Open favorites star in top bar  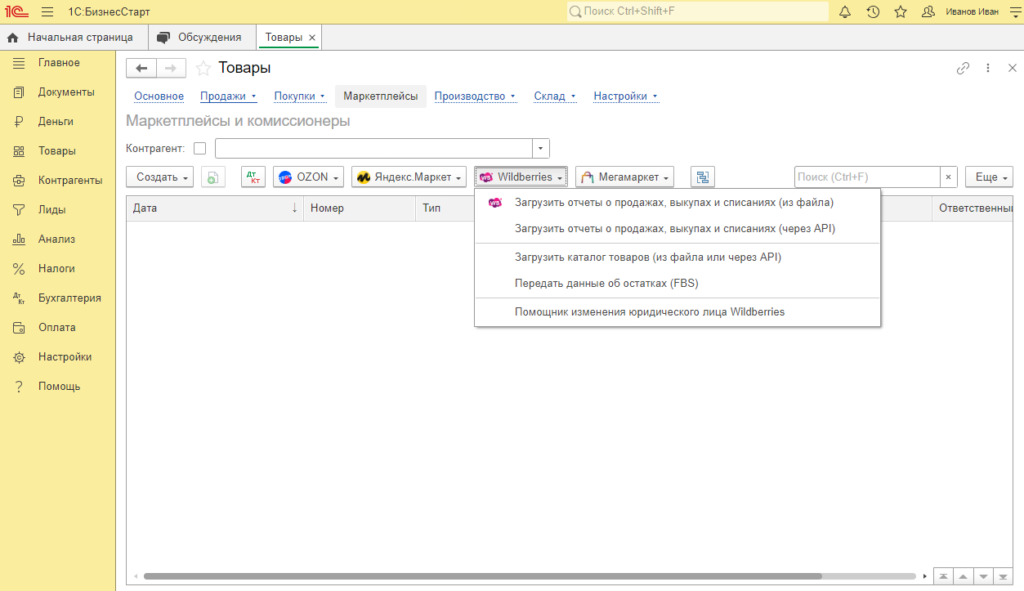(x=901, y=12)
